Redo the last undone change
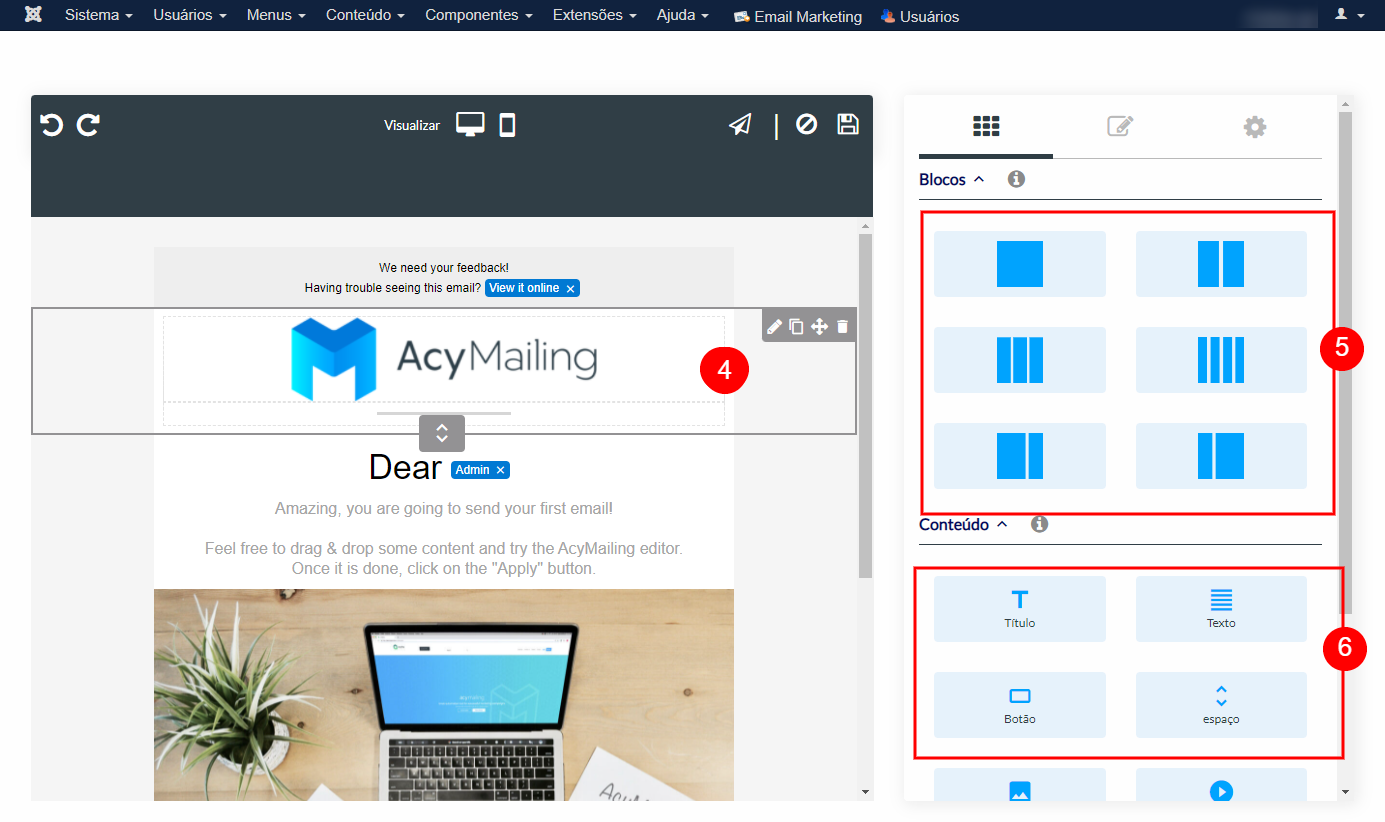This screenshot has height=822, width=1385. click(x=88, y=124)
